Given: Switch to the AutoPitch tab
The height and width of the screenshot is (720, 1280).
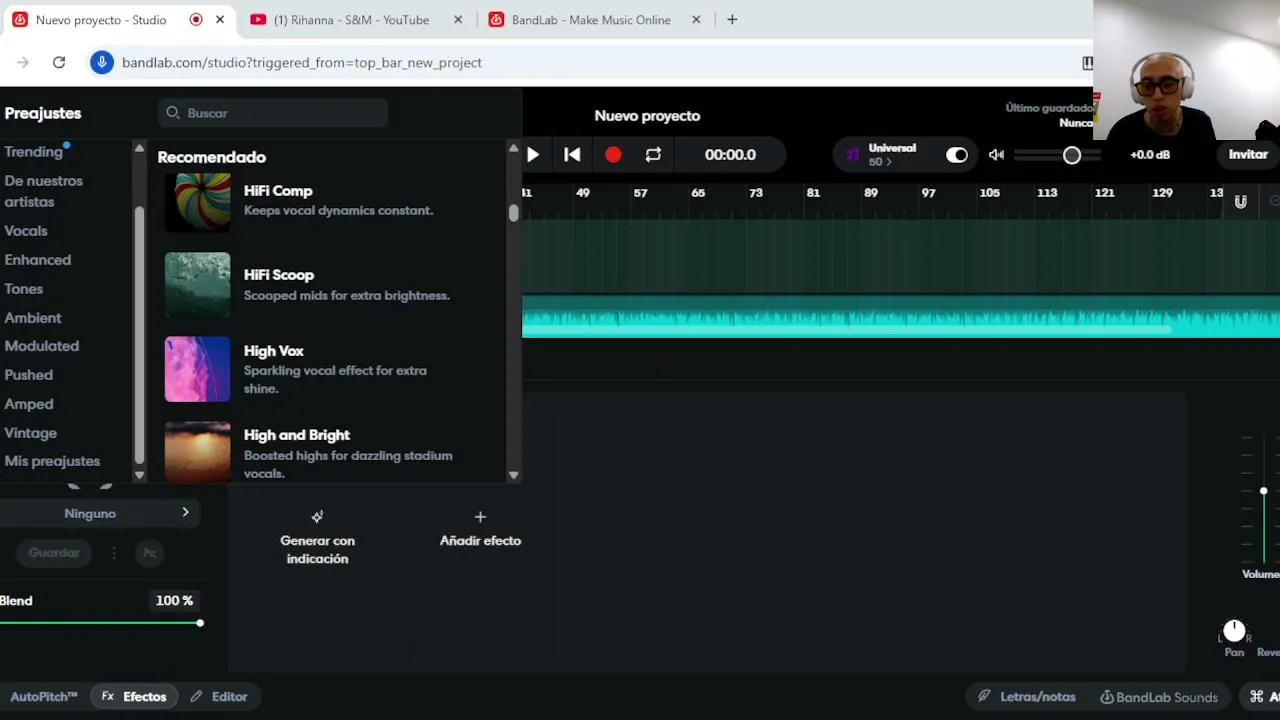Looking at the screenshot, I should [44, 697].
